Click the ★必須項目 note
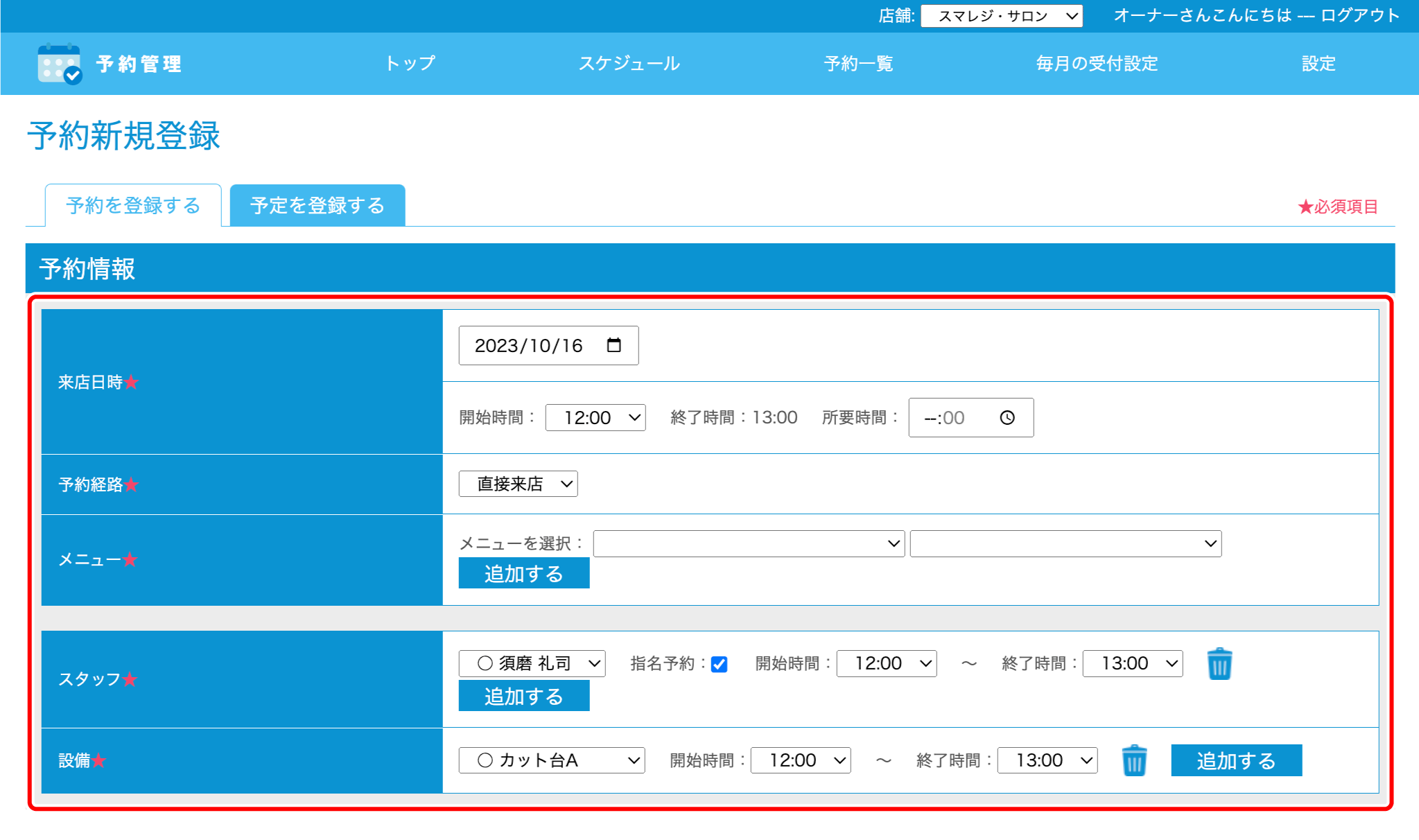The image size is (1419, 840). coord(1337,207)
